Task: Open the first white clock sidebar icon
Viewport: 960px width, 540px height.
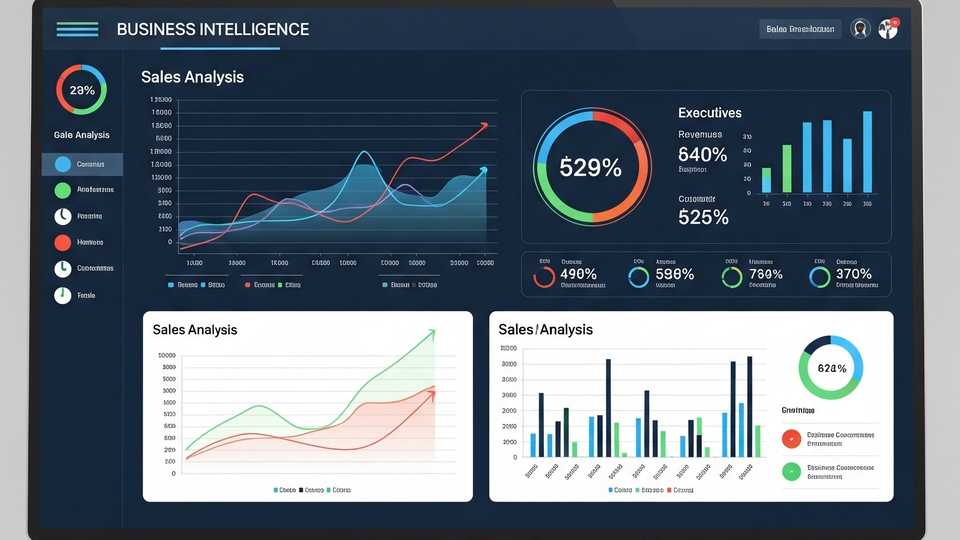Action: (62, 216)
